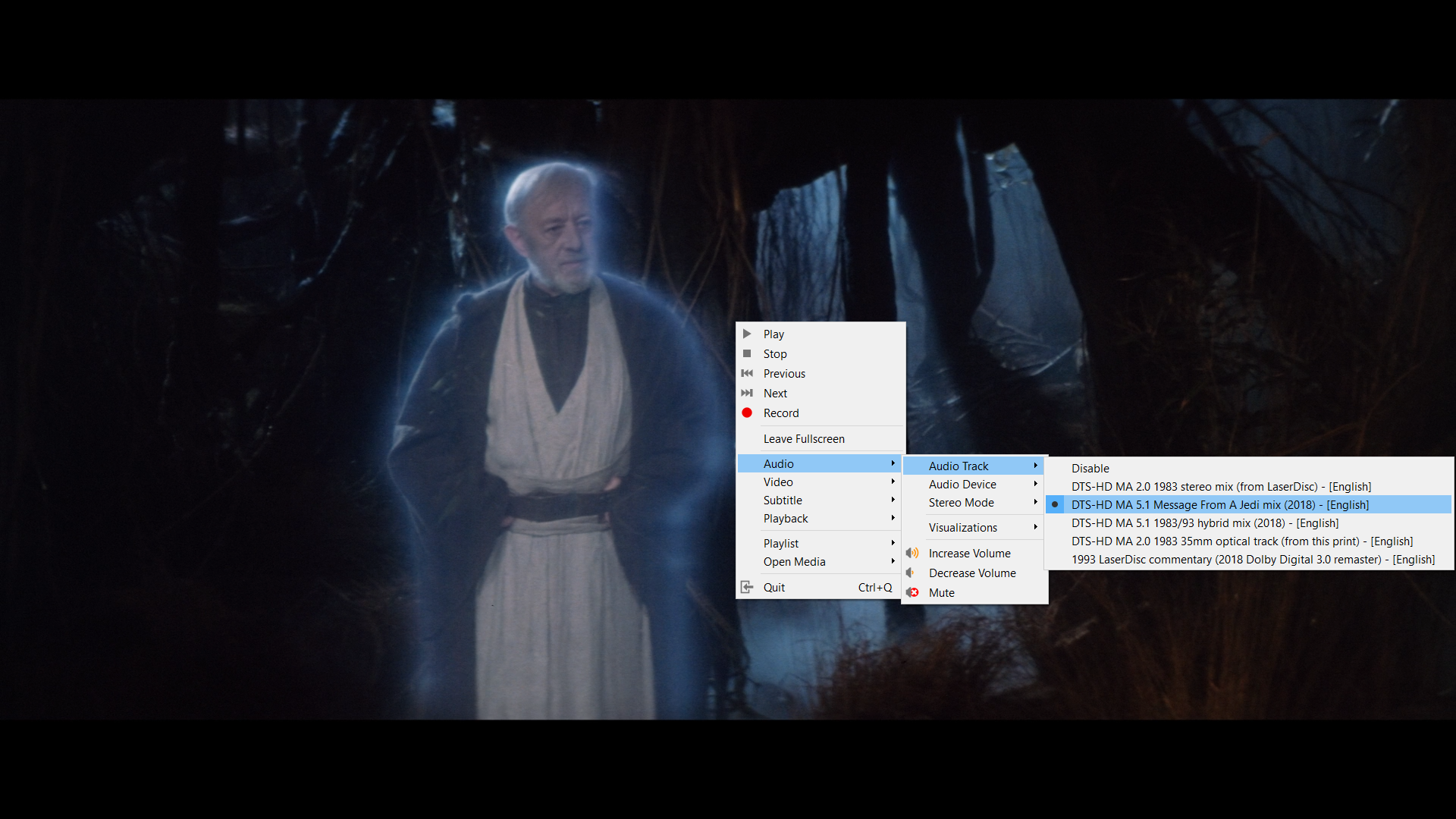Open the Open Media menu entry
1456x819 pixels.
[x=820, y=561]
